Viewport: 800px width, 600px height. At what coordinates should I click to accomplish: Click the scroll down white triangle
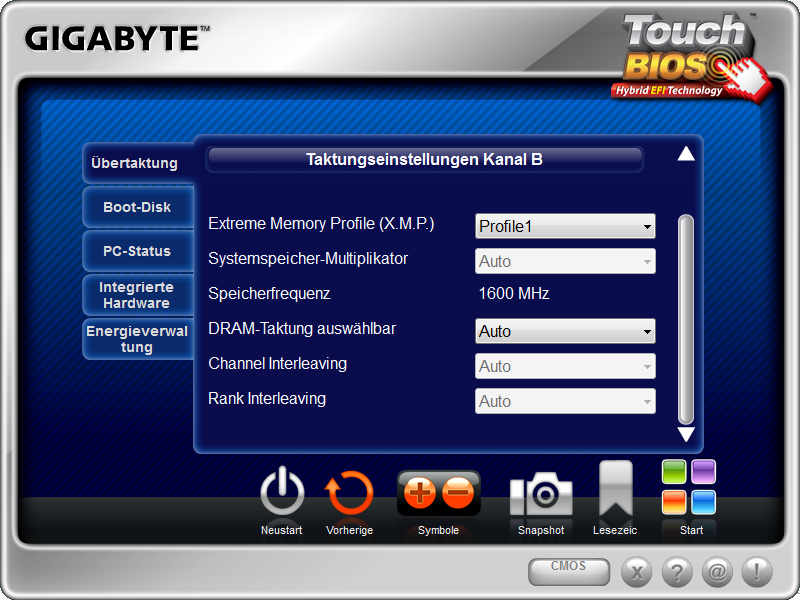686,434
